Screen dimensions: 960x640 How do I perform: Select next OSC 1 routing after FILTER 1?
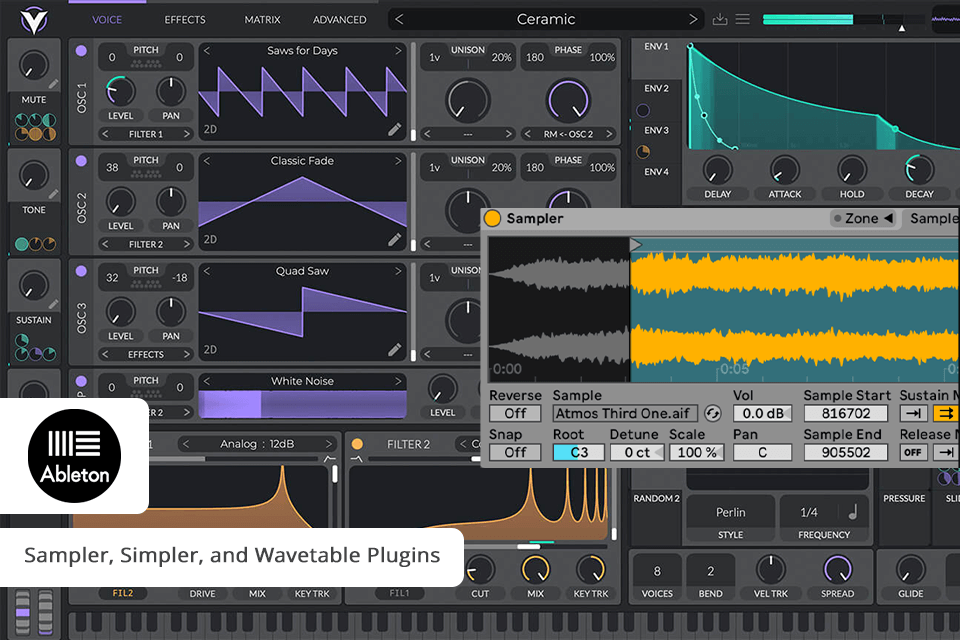[186, 134]
